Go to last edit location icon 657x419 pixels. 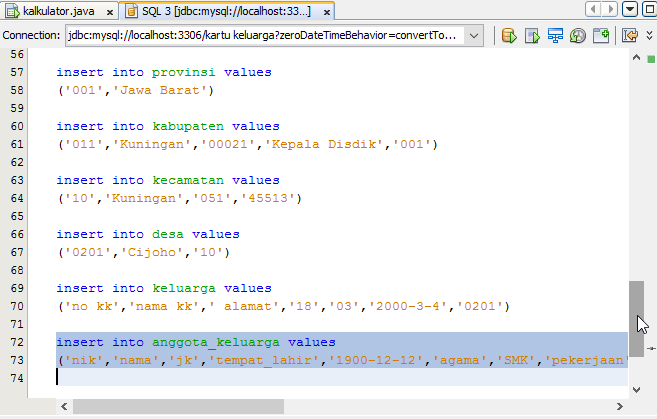point(630,36)
